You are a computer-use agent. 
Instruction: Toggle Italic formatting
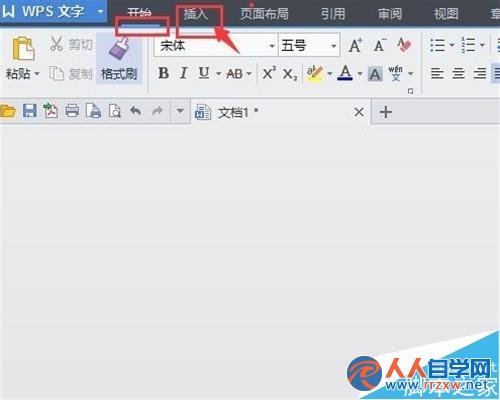(183, 73)
